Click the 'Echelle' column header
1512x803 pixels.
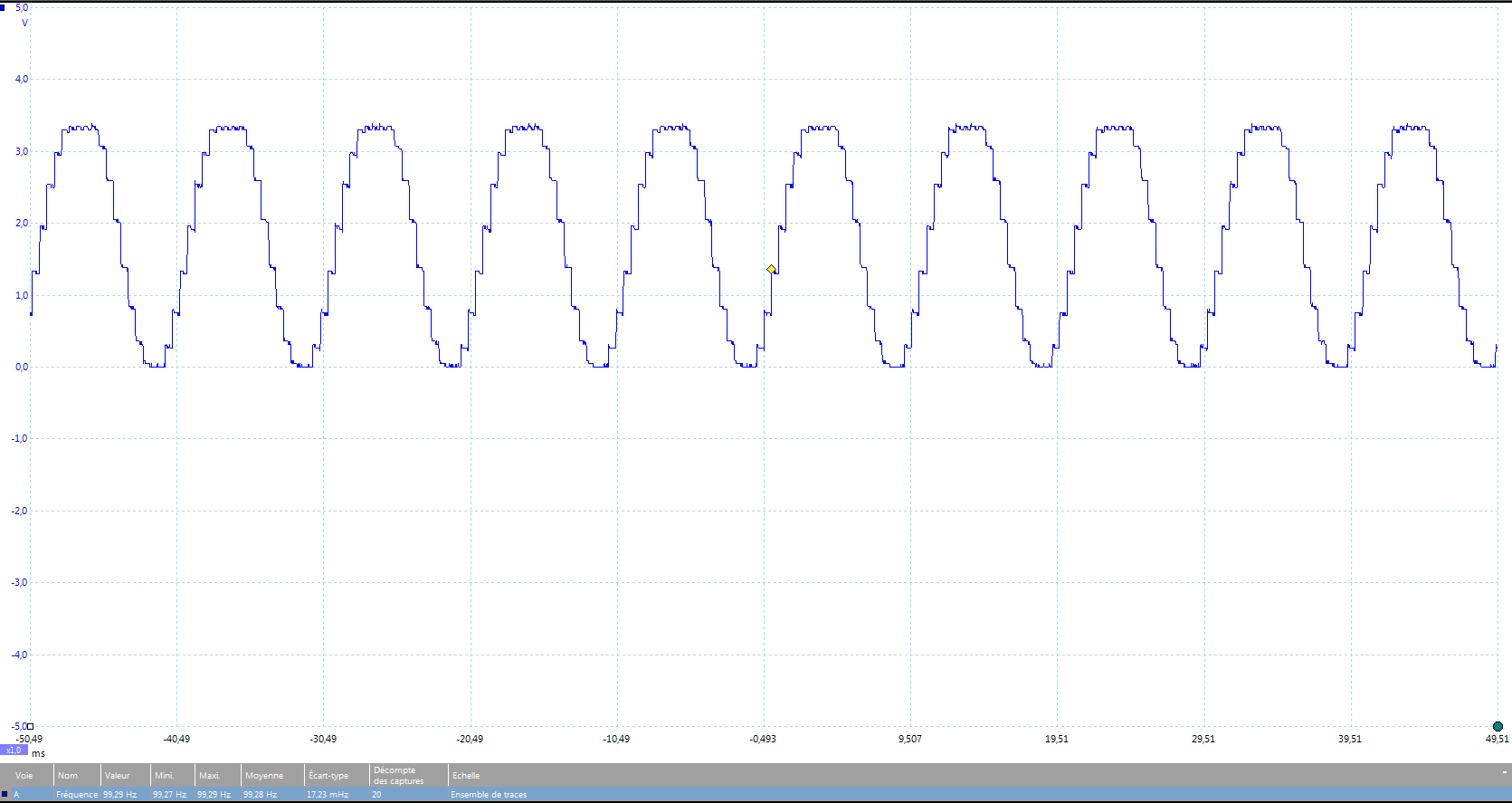coord(466,776)
